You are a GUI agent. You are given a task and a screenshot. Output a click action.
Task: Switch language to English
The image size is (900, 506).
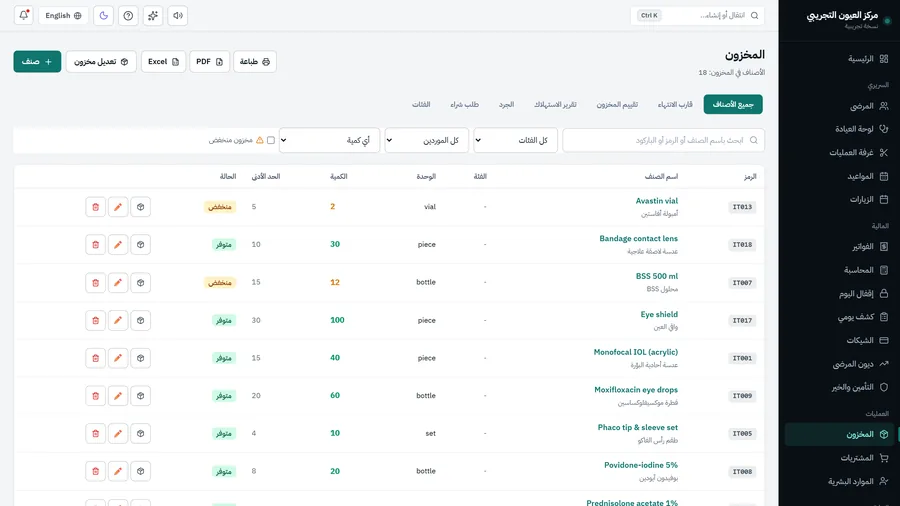click(x=63, y=15)
